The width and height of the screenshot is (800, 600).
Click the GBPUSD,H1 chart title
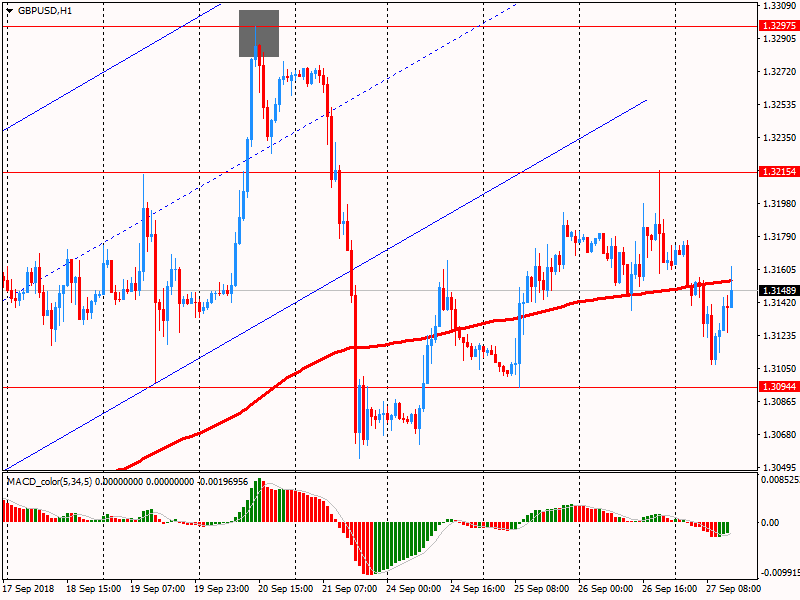tap(45, 10)
